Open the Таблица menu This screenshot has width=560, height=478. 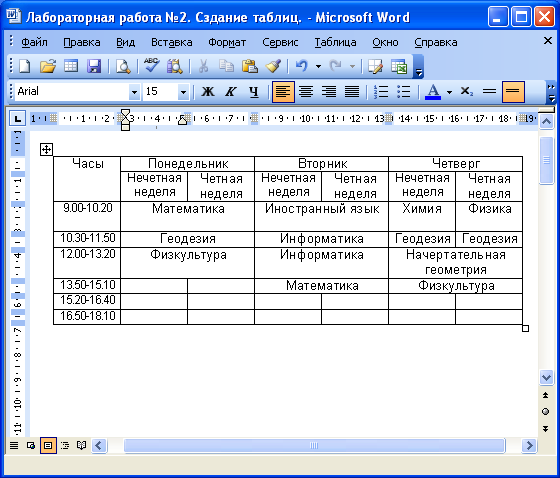[x=335, y=42]
